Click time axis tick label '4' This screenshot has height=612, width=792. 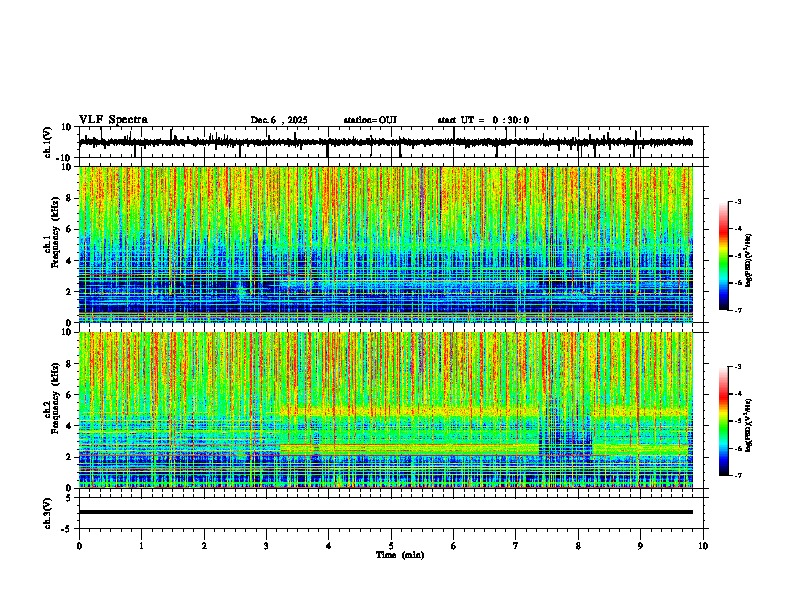(329, 546)
